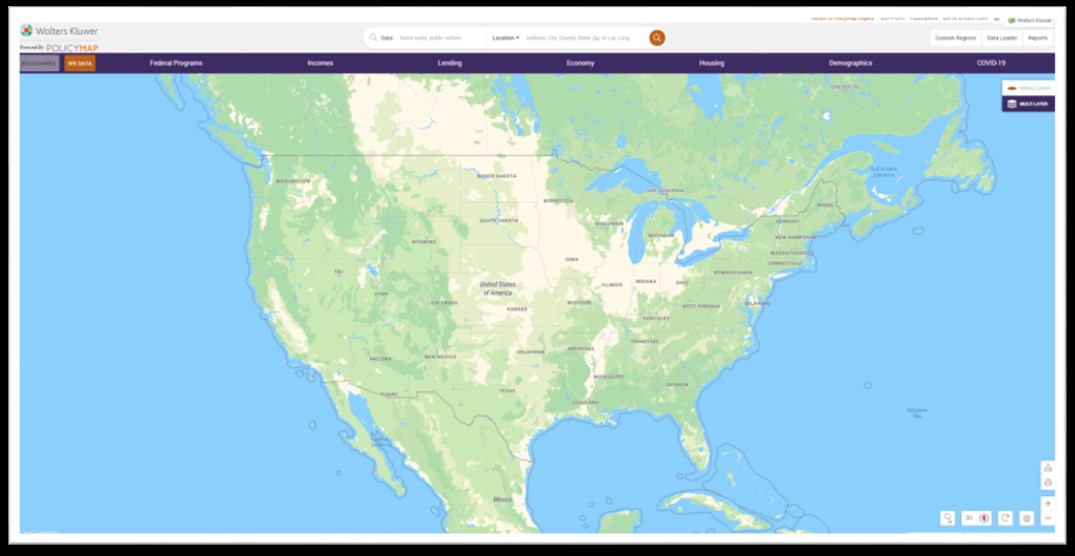Click the compass north reset icon

click(x=984, y=518)
